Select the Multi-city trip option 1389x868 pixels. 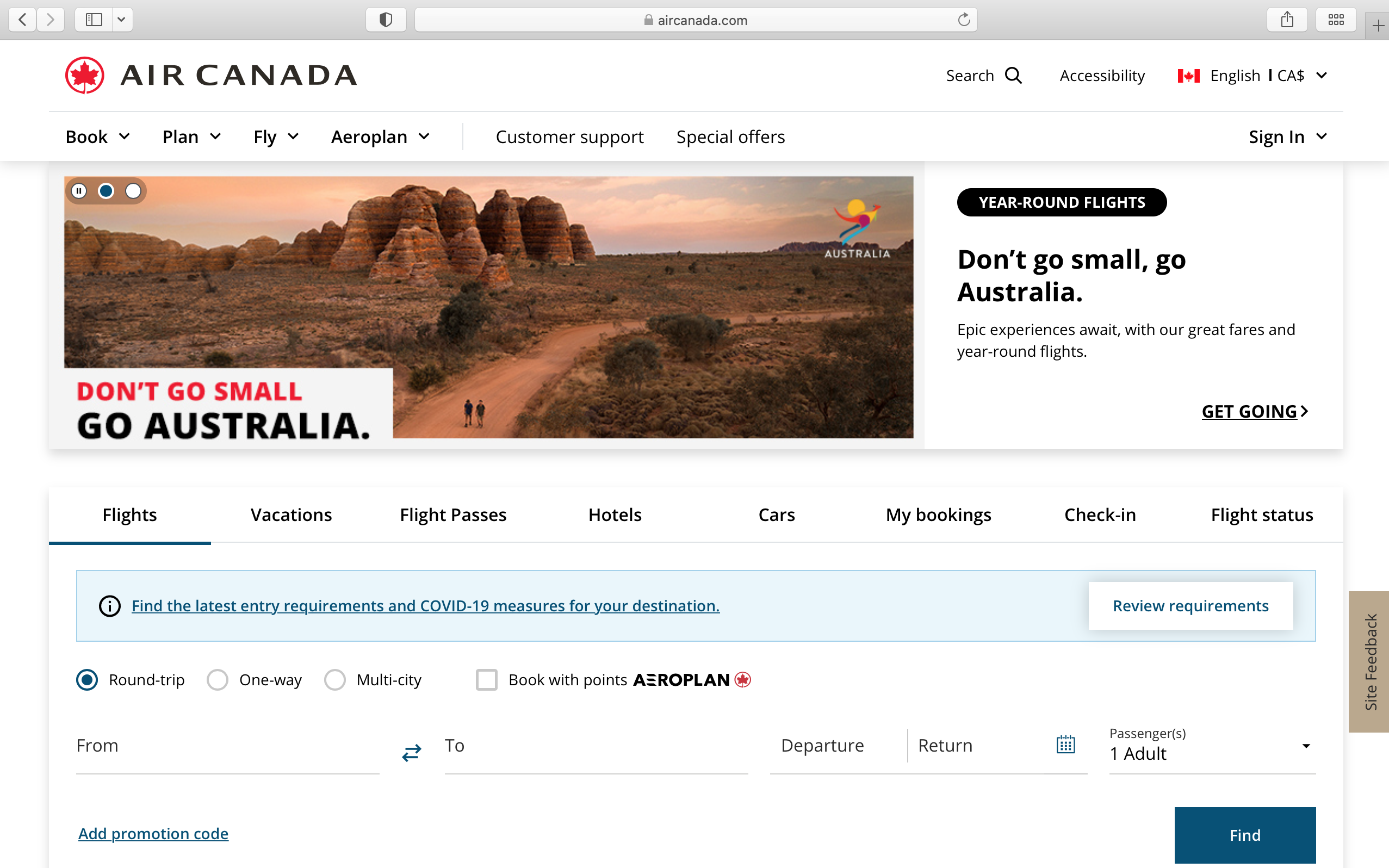click(x=335, y=680)
